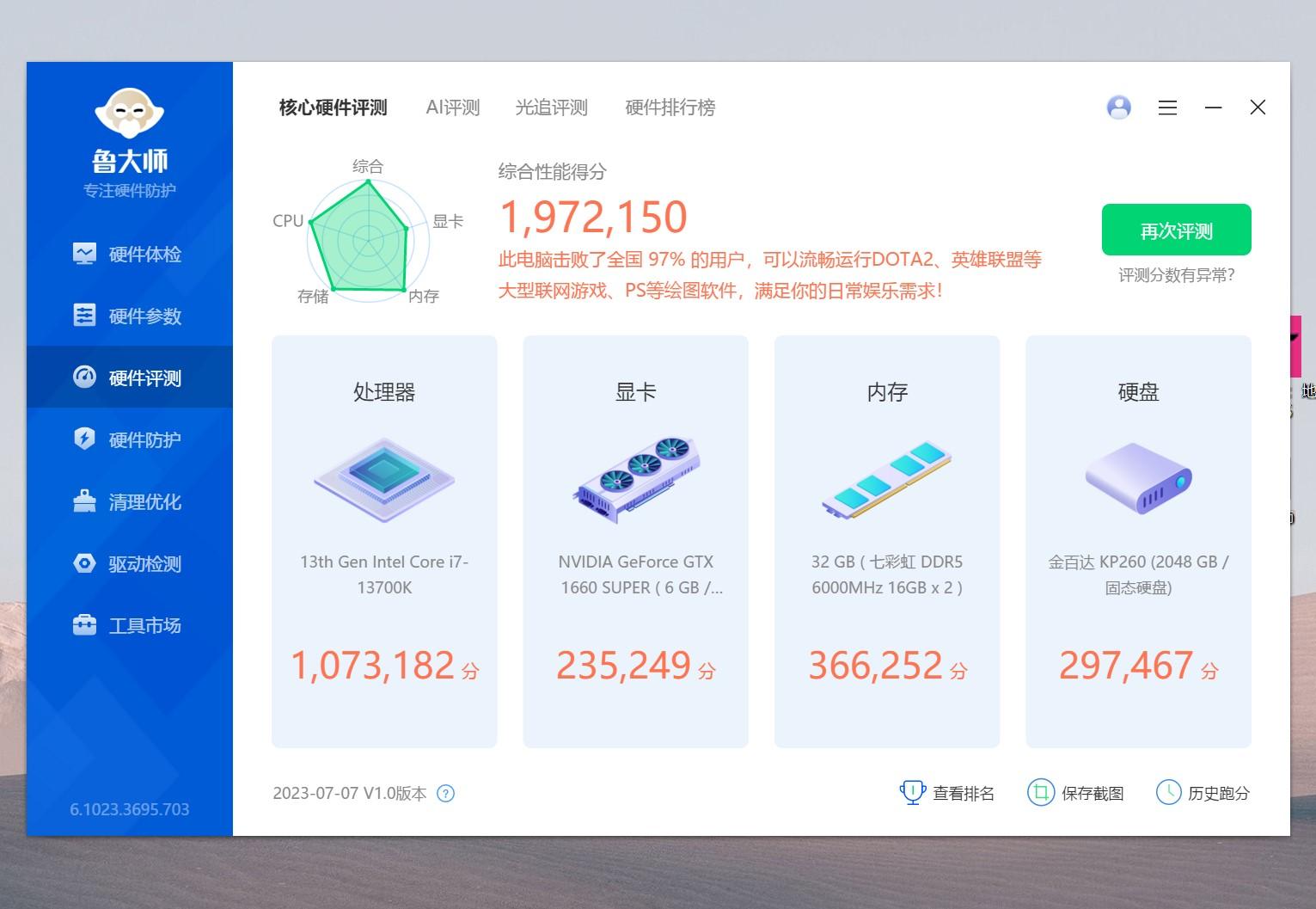Click 2023-07-07 V1.0版本 text

[350, 794]
